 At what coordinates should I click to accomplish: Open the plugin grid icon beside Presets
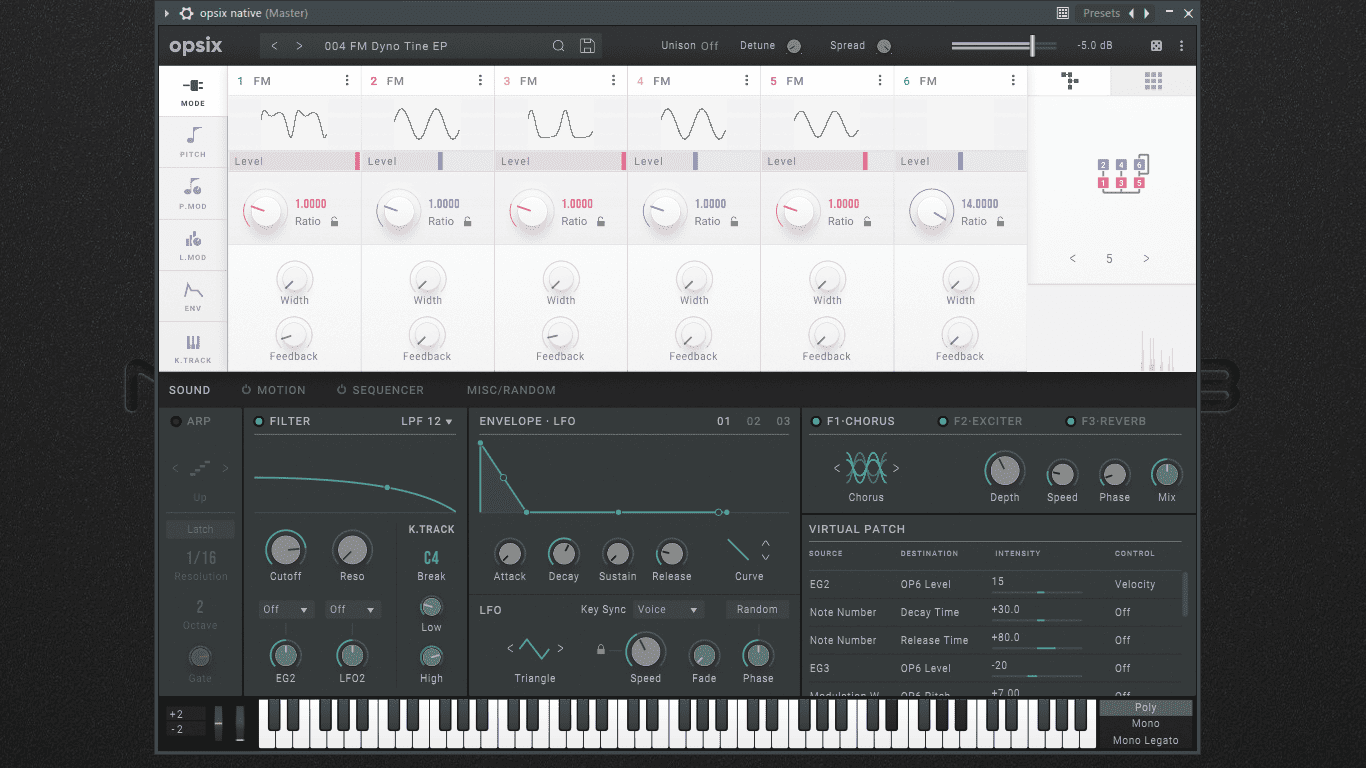coord(1063,13)
